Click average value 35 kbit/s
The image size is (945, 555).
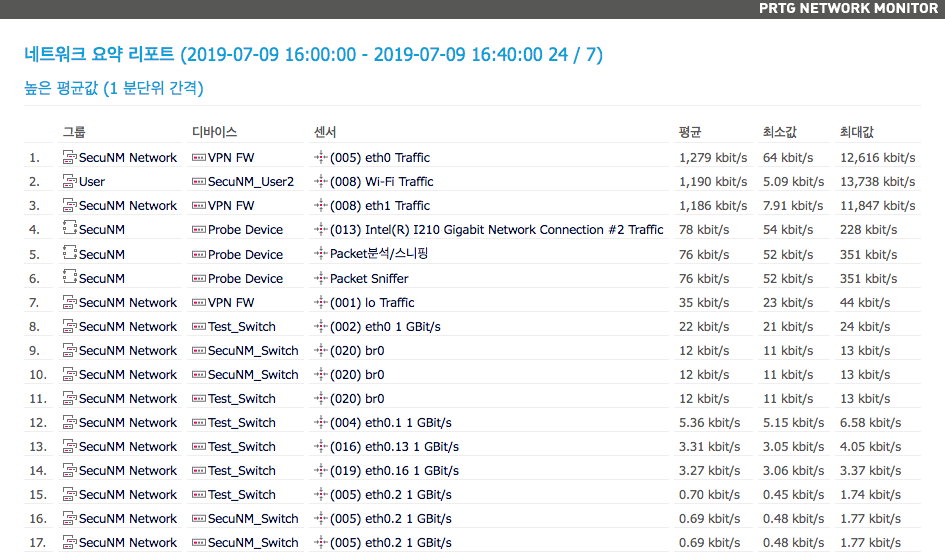pyautogui.click(x=704, y=303)
